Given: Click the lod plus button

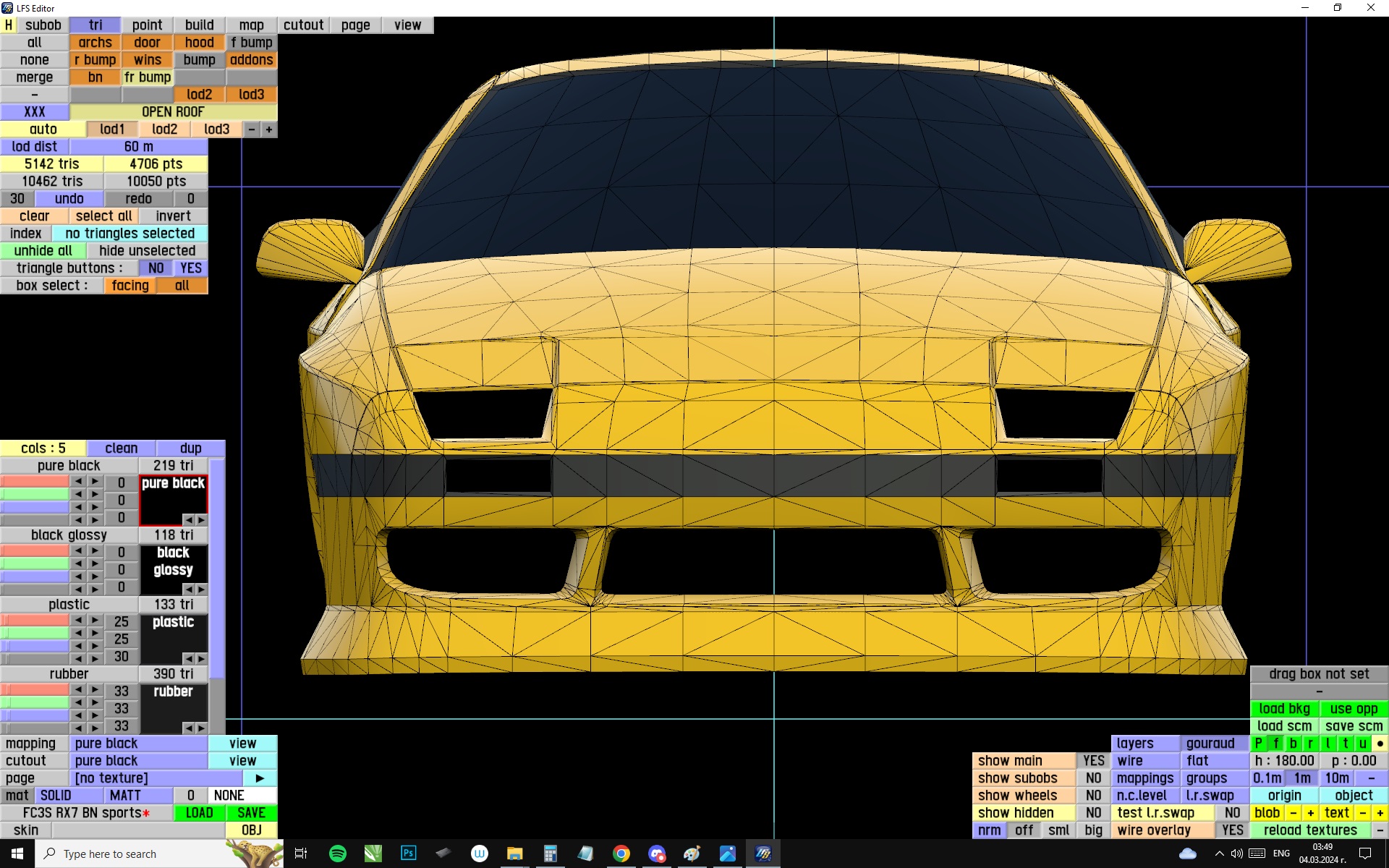Looking at the screenshot, I should [269, 129].
